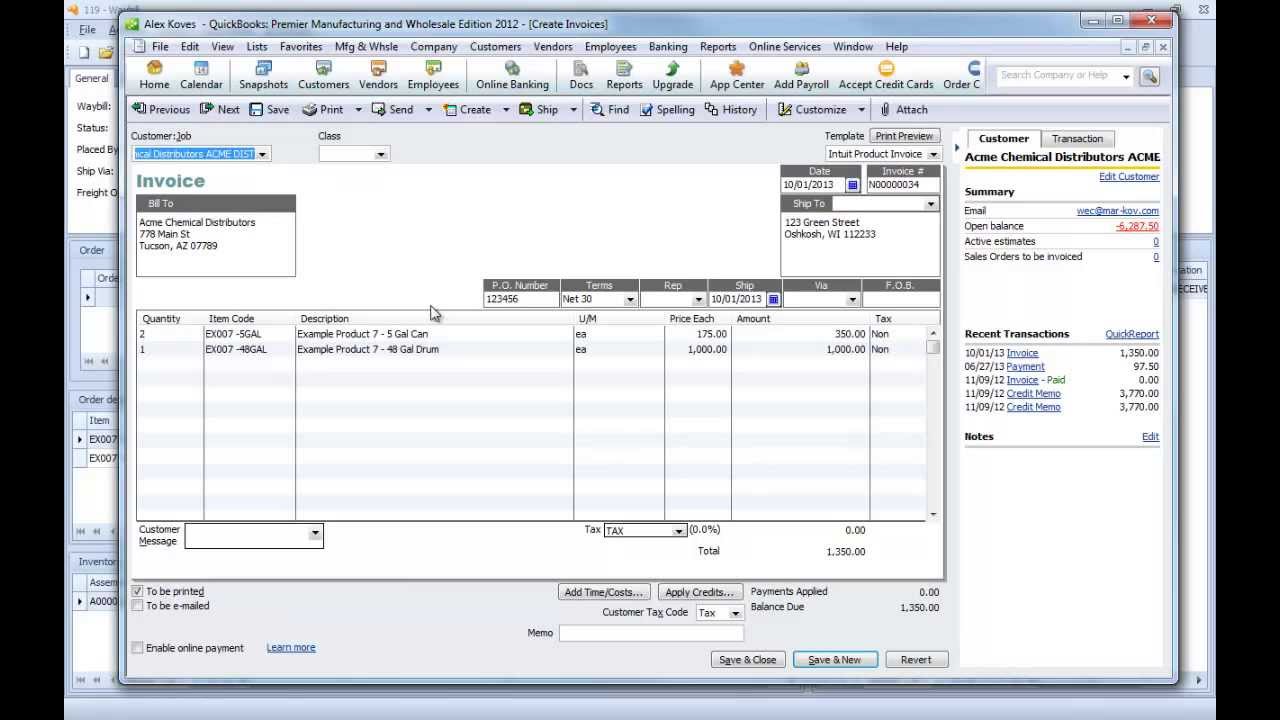Save the invoice via toolbar Save
The width and height of the screenshot is (1280, 720).
(269, 110)
